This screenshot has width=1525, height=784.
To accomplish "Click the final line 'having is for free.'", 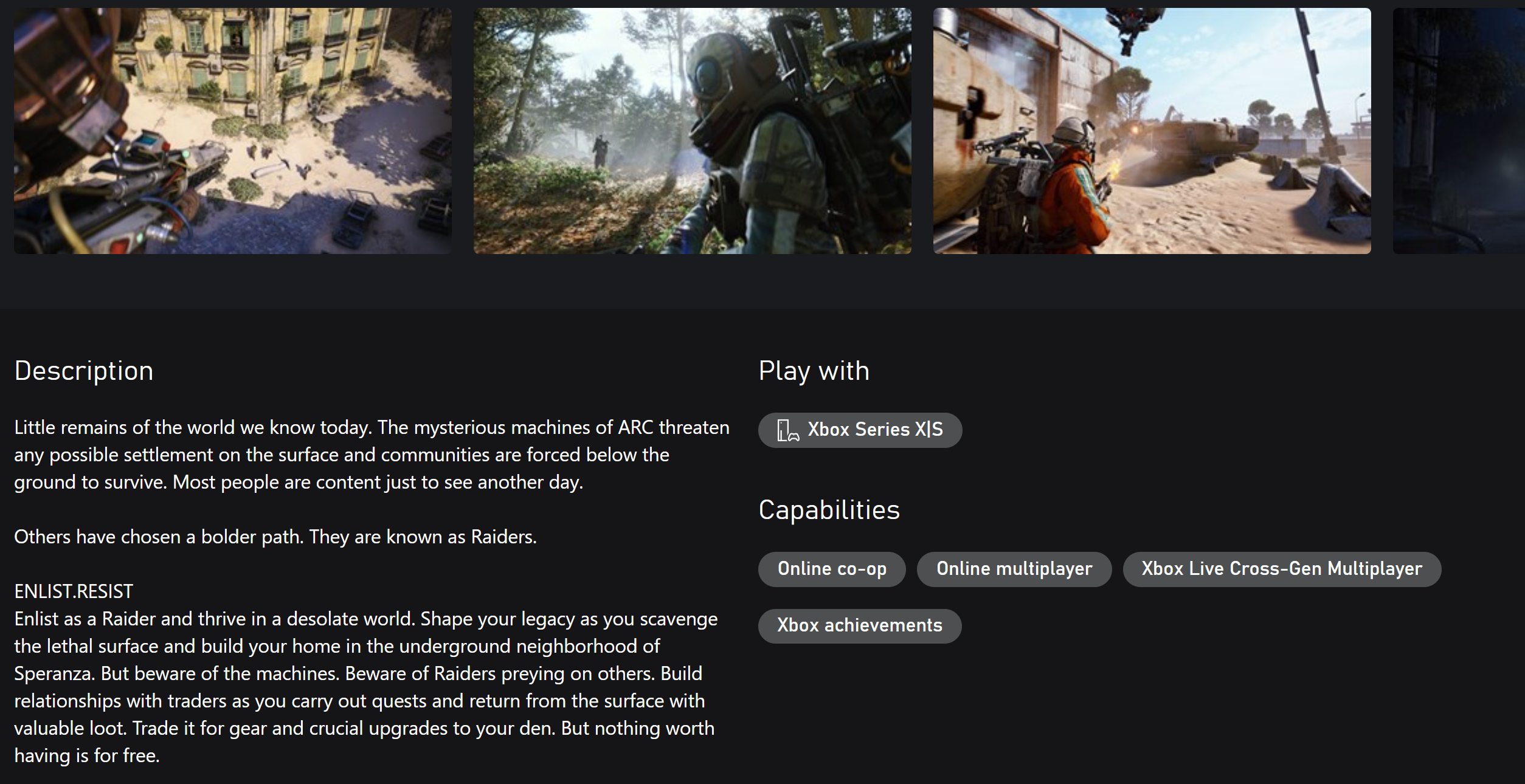I will [87, 755].
